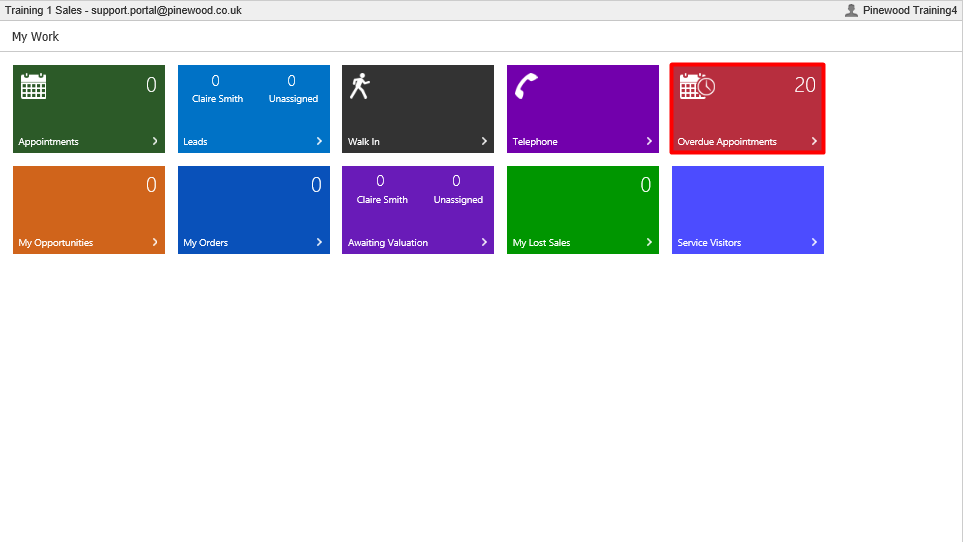The height and width of the screenshot is (542, 963).
Task: Click the 0 count on My Lost Sales
Action: point(645,185)
